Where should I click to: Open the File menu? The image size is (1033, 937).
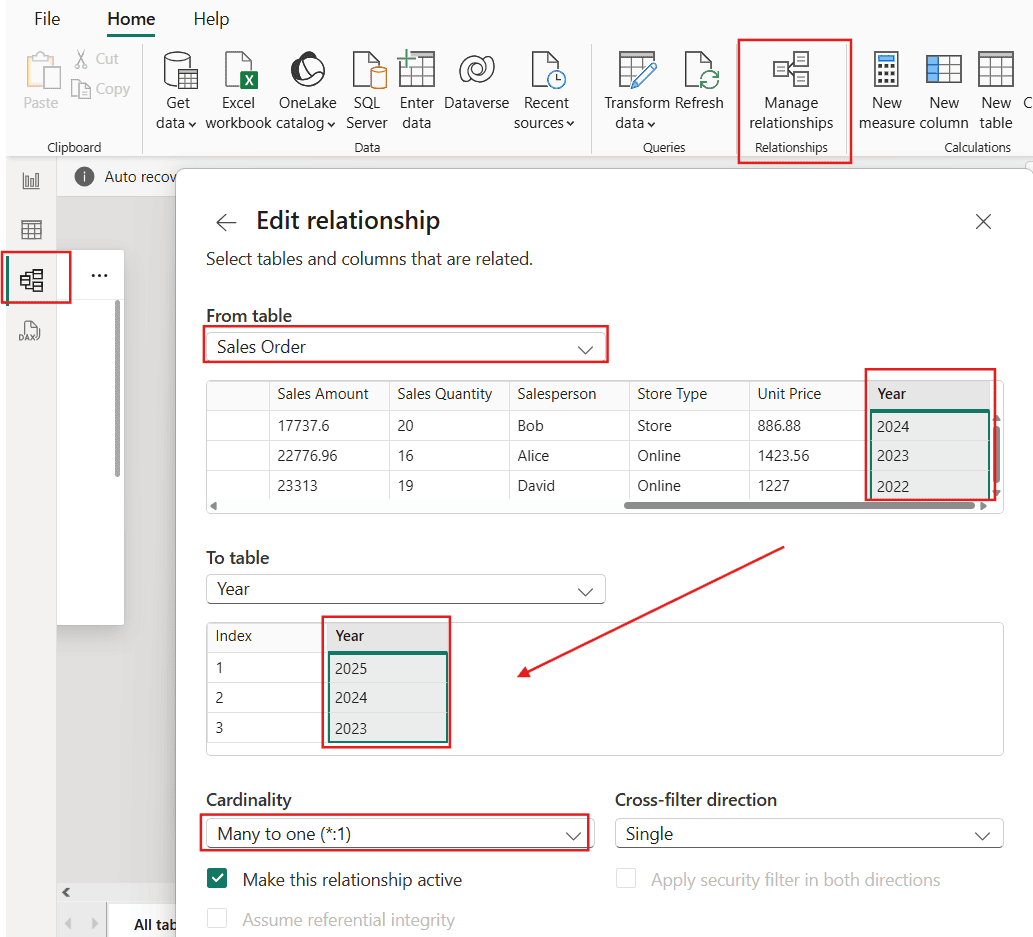pyautogui.click(x=47, y=19)
